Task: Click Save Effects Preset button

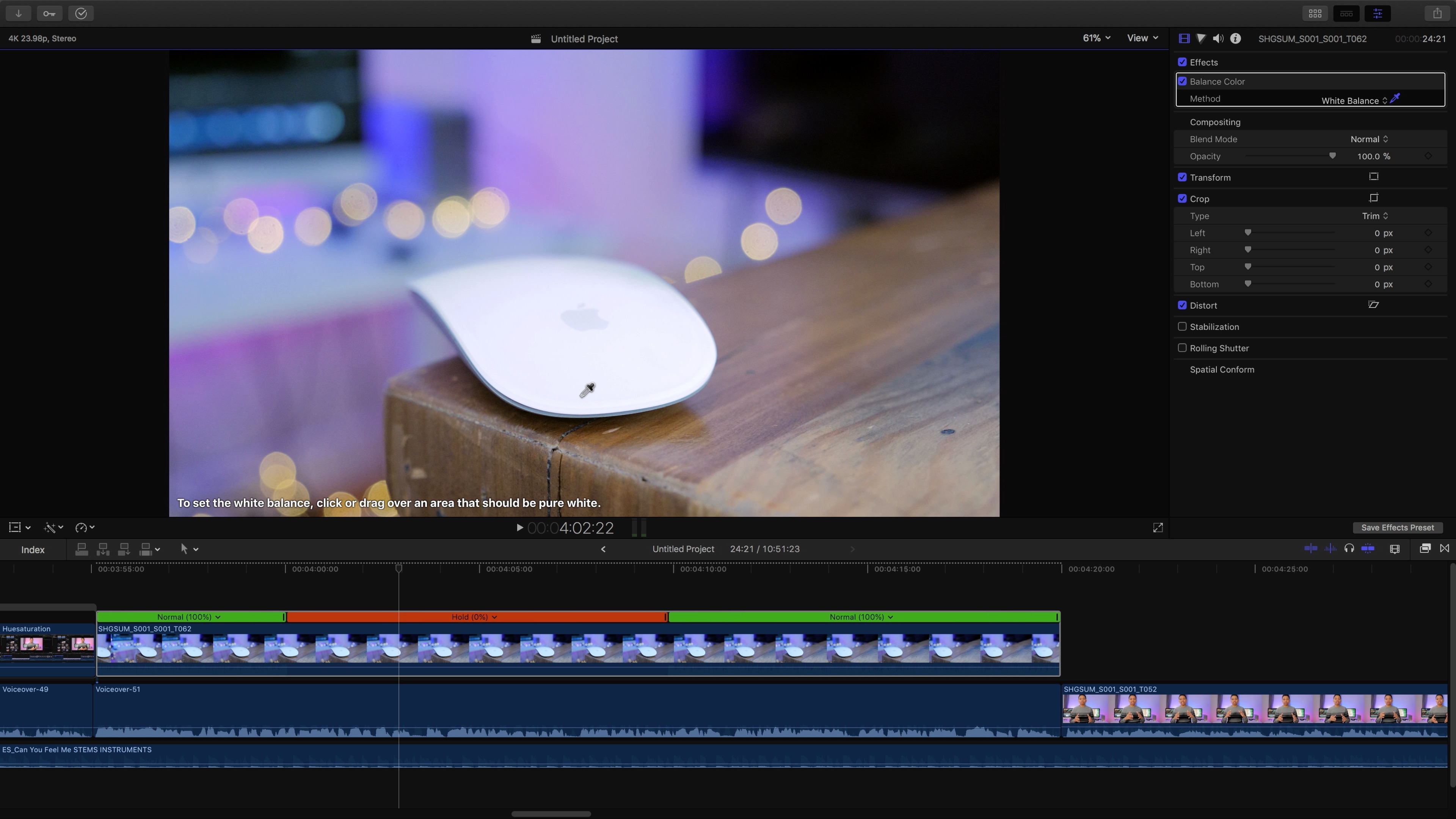Action: coord(1397,527)
